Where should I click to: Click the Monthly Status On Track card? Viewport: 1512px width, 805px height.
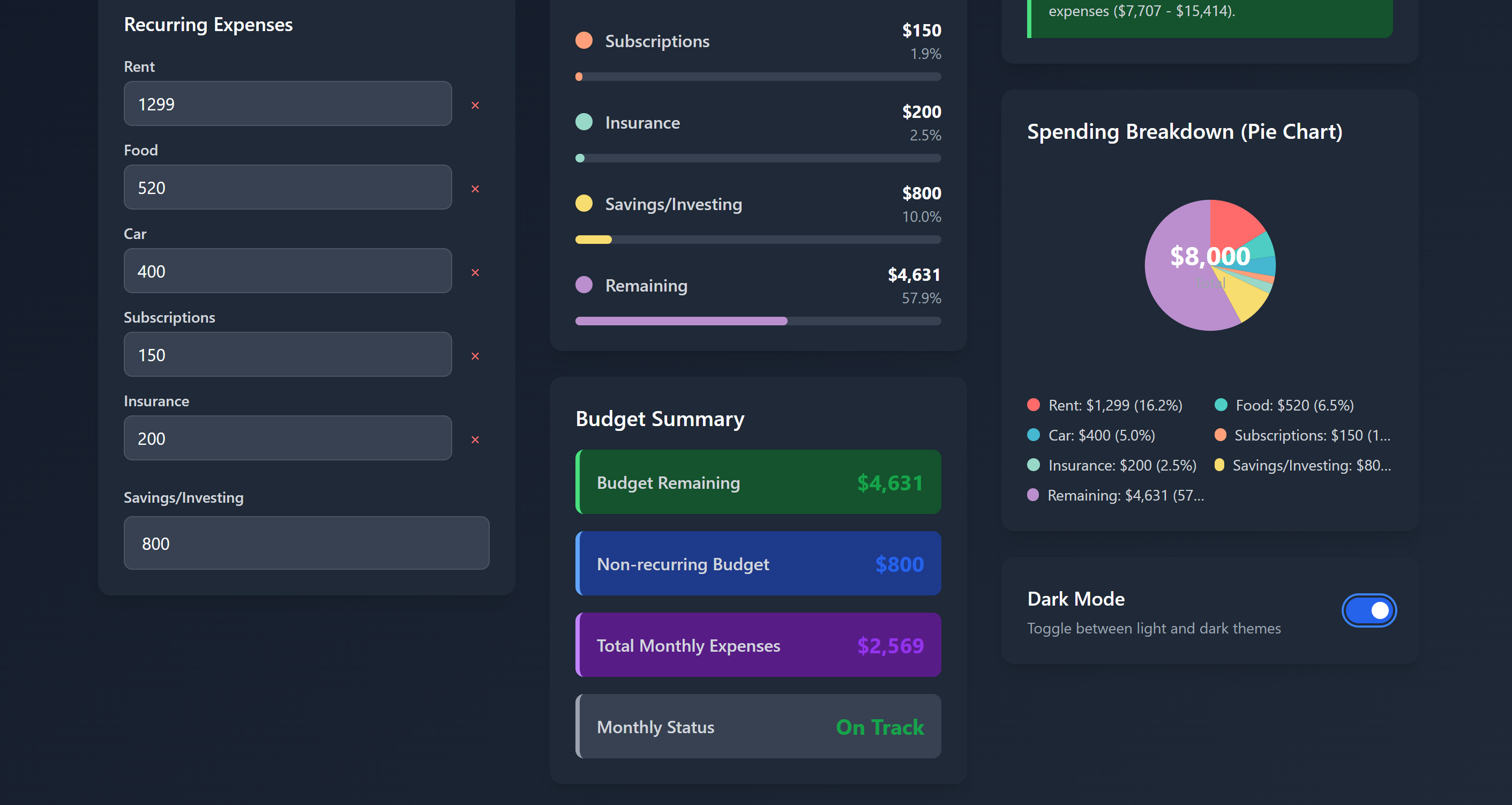[758, 727]
